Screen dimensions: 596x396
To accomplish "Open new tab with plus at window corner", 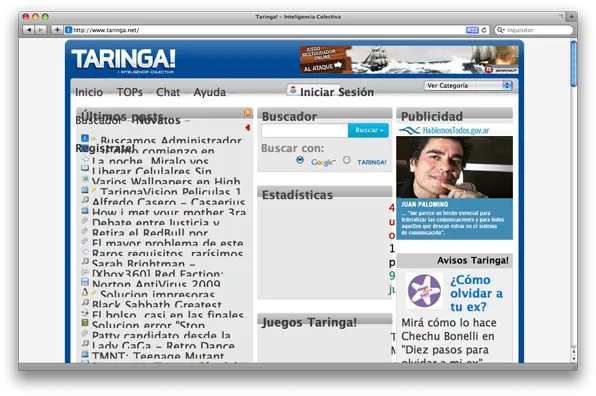I will [x=571, y=16].
